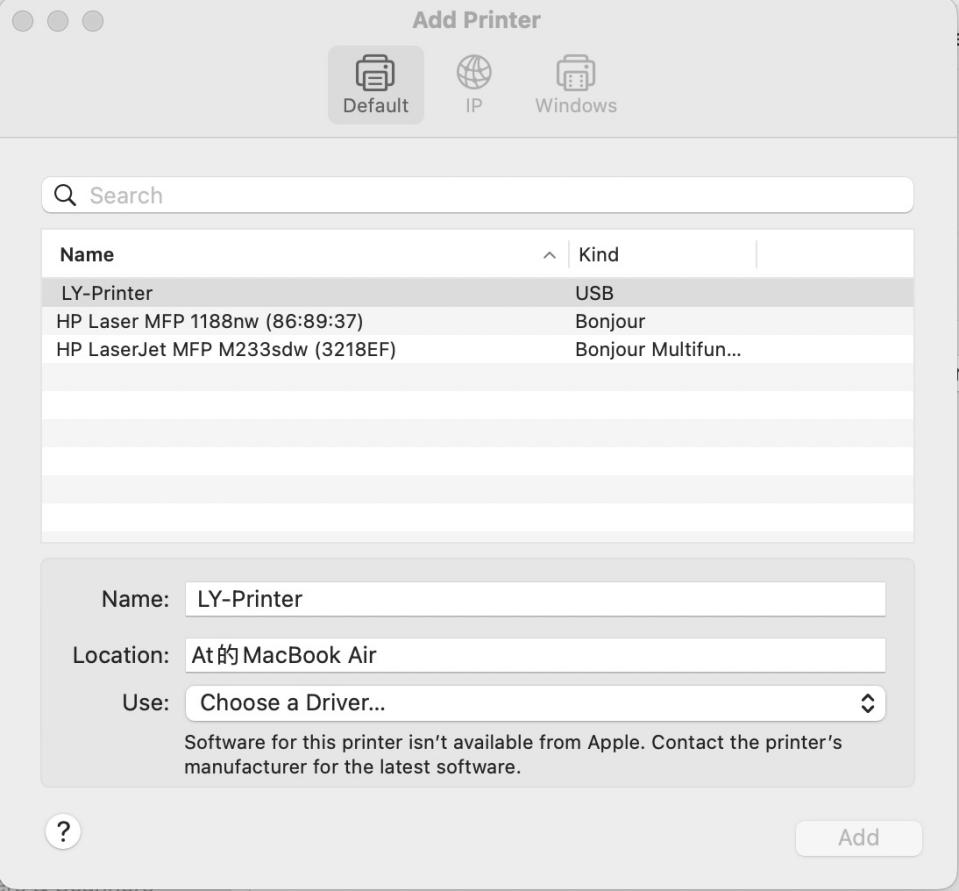The width and height of the screenshot is (959, 891).
Task: Click the sort arrow in Name column
Action: (x=548, y=255)
